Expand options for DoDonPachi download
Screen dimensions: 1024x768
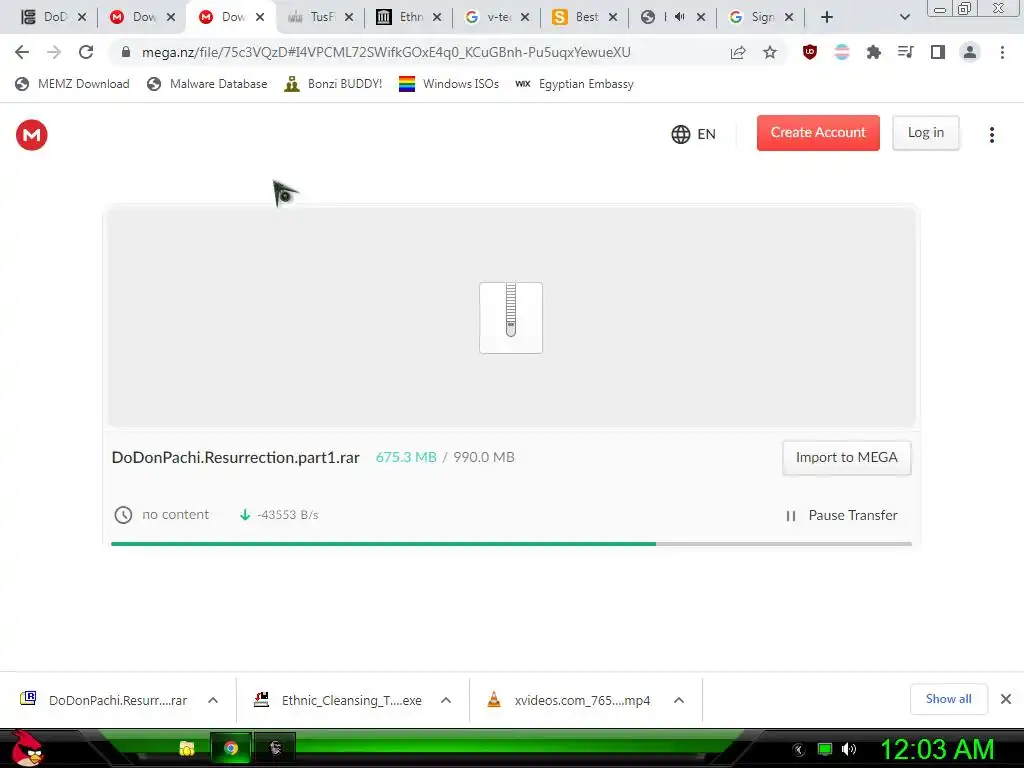pyautogui.click(x=213, y=700)
